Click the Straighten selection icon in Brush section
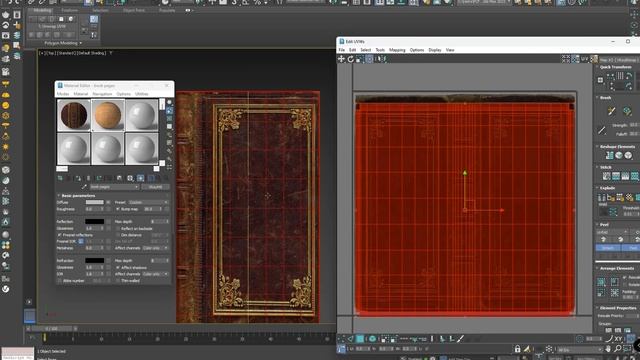Image resolution: width=640 pixels, height=360 pixels. coord(611,111)
